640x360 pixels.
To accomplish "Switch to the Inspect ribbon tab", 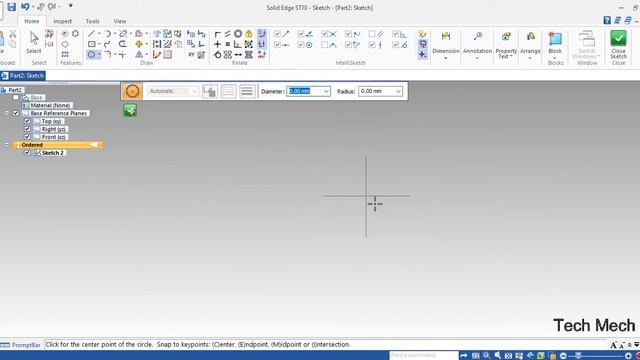I will (62, 21).
